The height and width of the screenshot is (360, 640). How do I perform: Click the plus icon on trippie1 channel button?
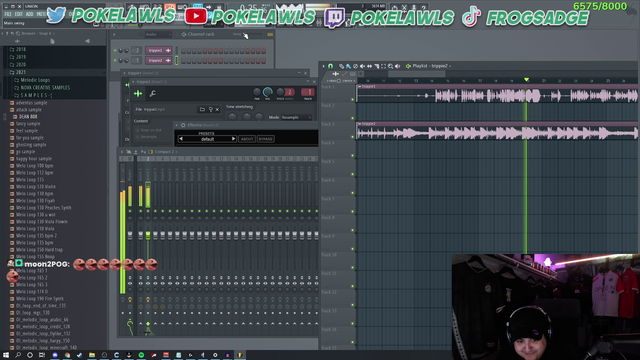[168, 51]
